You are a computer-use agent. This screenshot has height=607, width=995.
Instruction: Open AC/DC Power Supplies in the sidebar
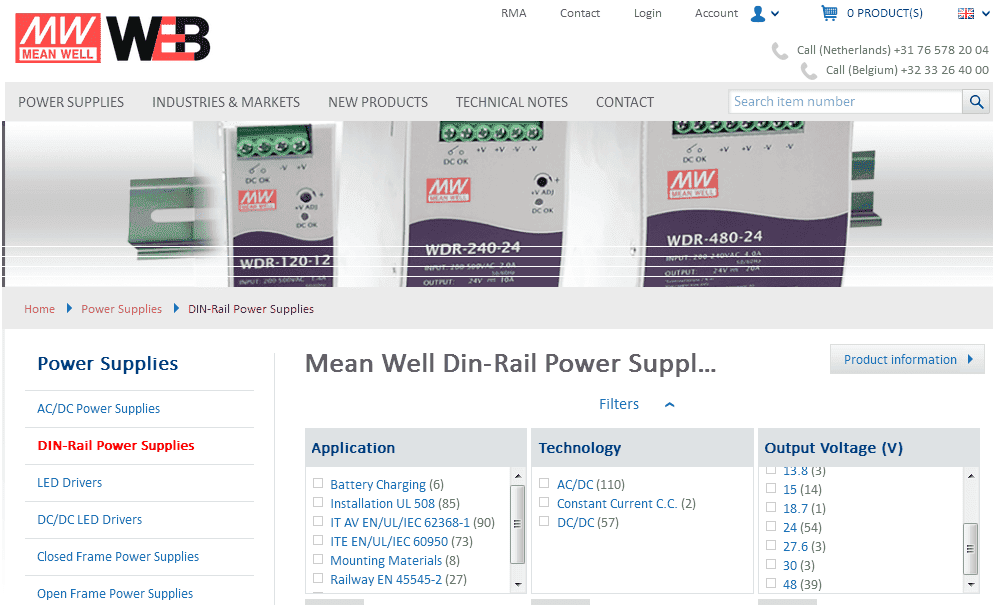tap(98, 408)
